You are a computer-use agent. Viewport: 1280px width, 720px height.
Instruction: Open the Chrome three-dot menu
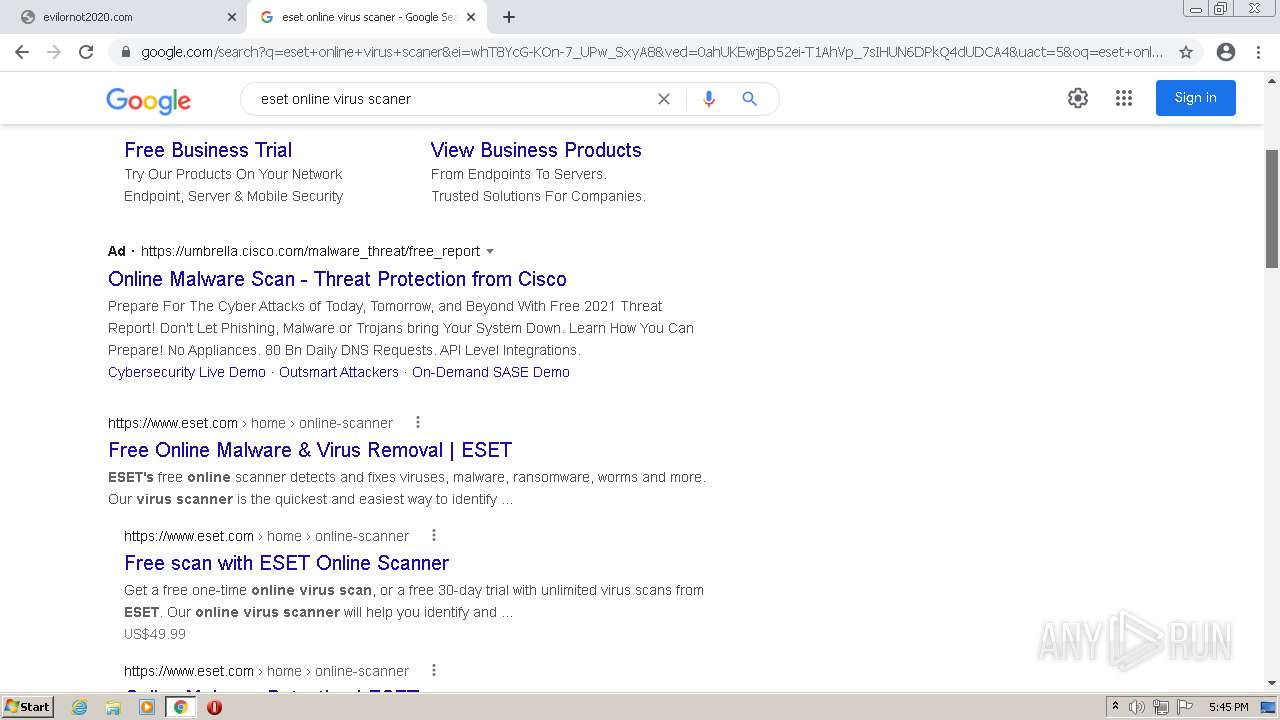[x=1258, y=52]
